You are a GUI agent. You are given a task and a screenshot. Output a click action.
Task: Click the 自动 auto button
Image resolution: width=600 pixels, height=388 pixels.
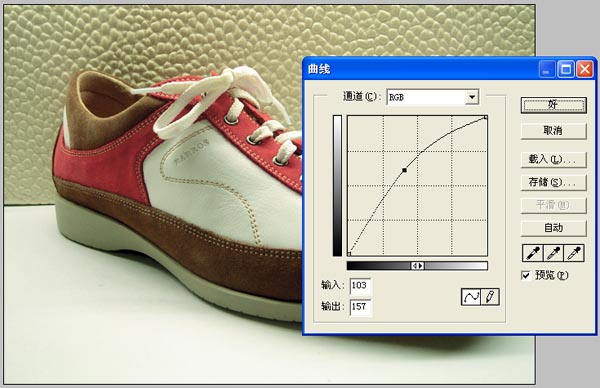click(553, 228)
